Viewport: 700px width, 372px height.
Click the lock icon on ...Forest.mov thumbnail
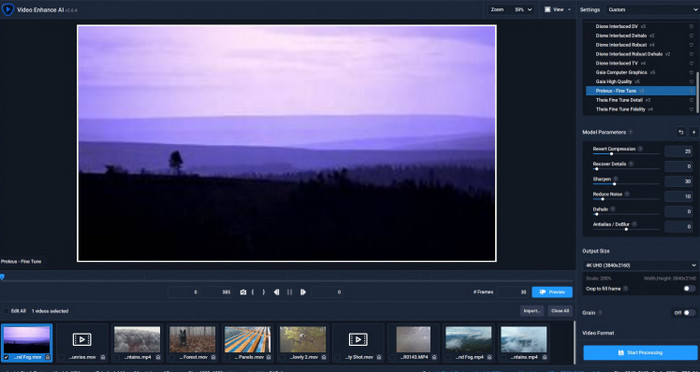213,357
